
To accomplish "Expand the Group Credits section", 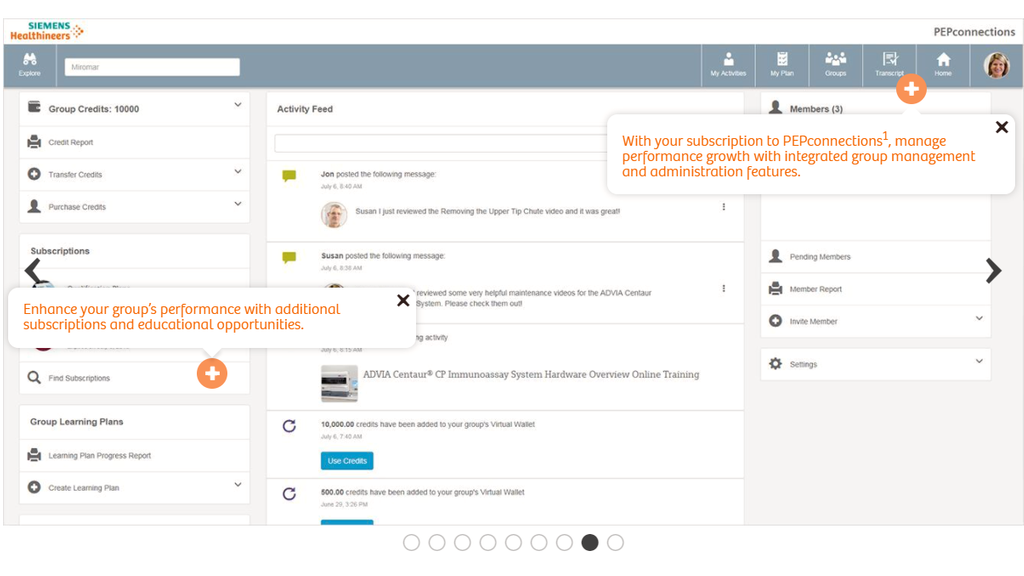I will pos(238,105).
